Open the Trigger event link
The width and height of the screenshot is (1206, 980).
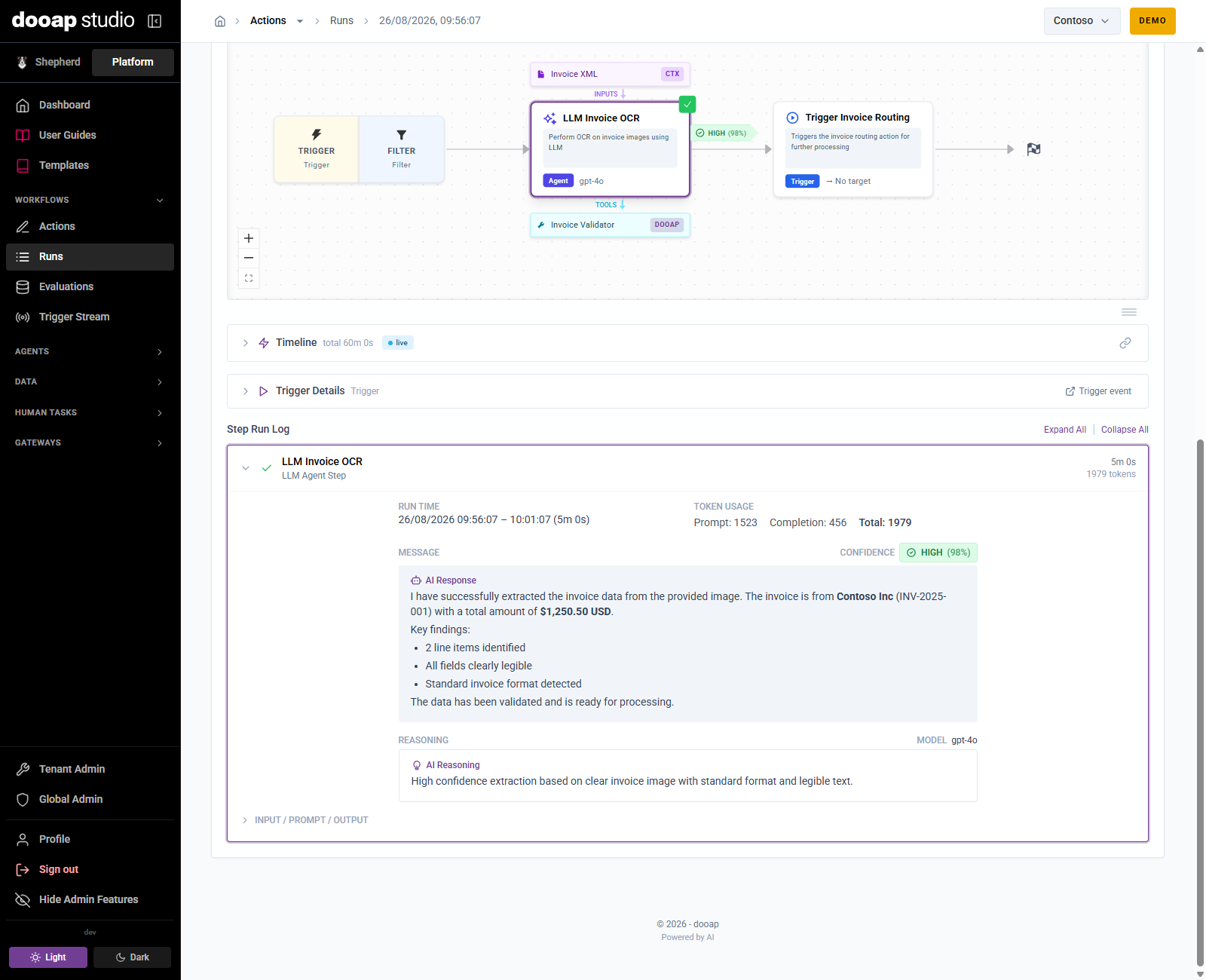pos(1098,391)
